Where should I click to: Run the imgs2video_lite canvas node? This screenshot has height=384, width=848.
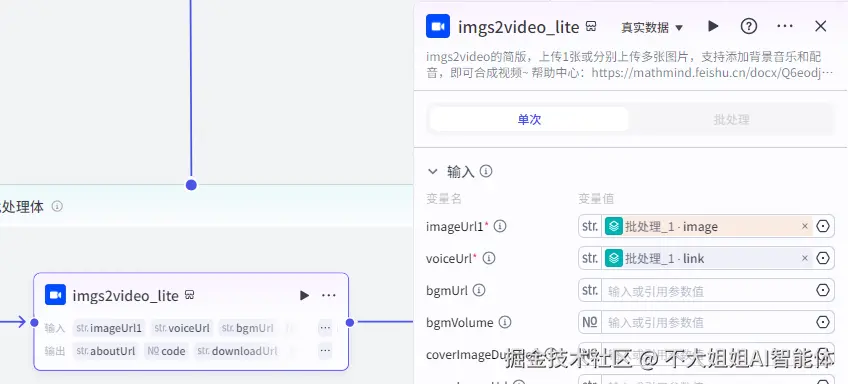coord(304,295)
